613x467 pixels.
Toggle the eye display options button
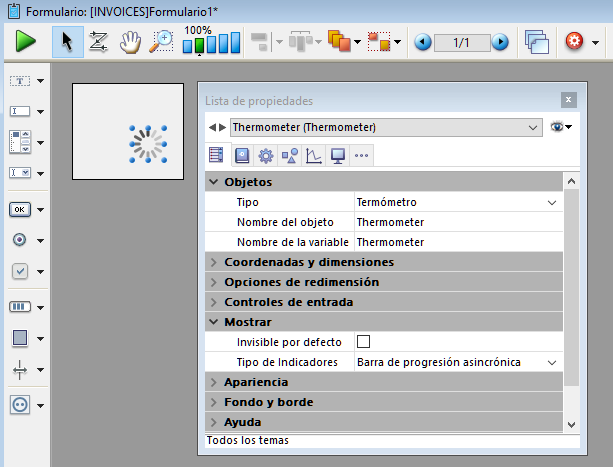560,127
